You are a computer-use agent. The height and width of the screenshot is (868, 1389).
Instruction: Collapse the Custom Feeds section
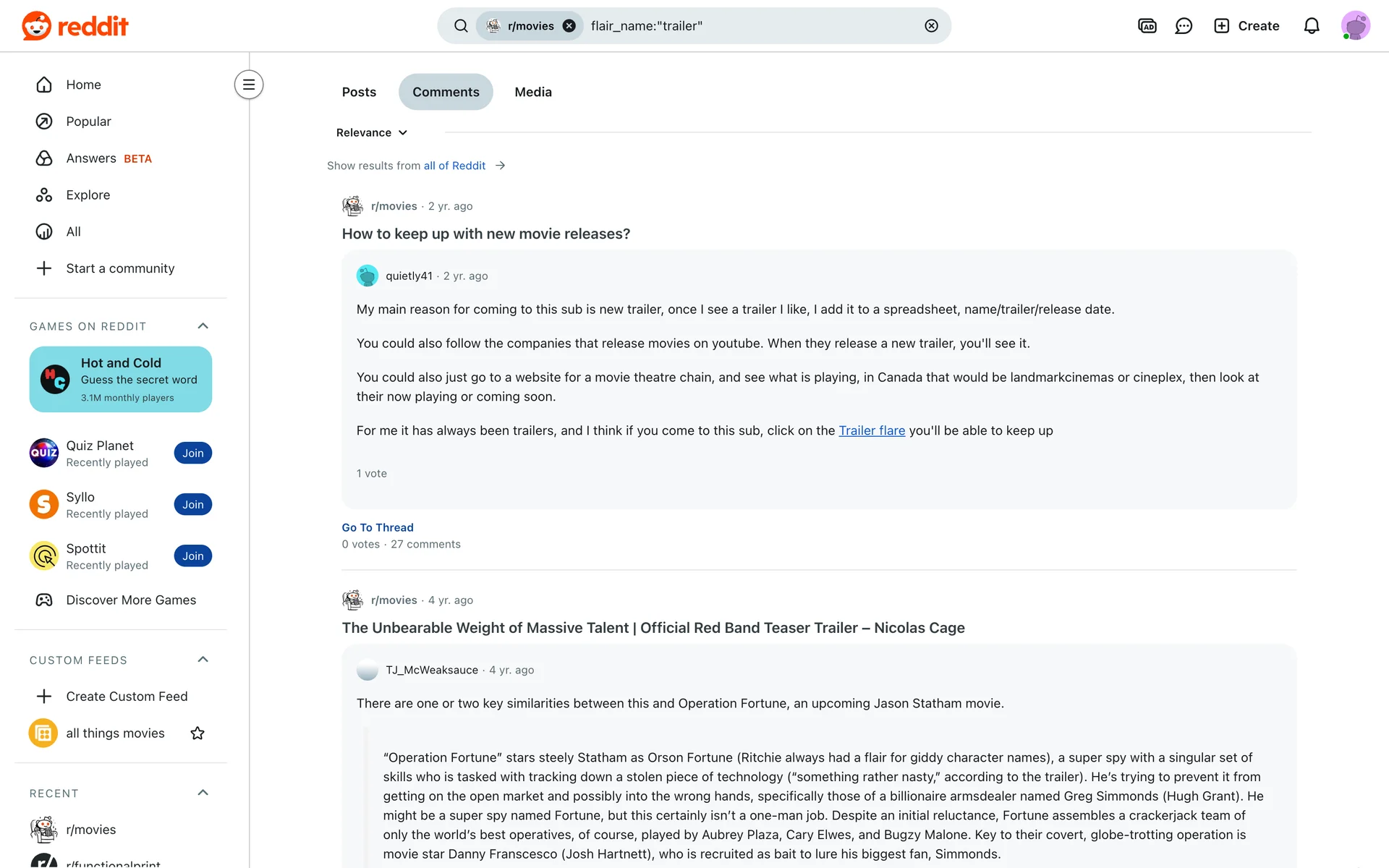[203, 660]
